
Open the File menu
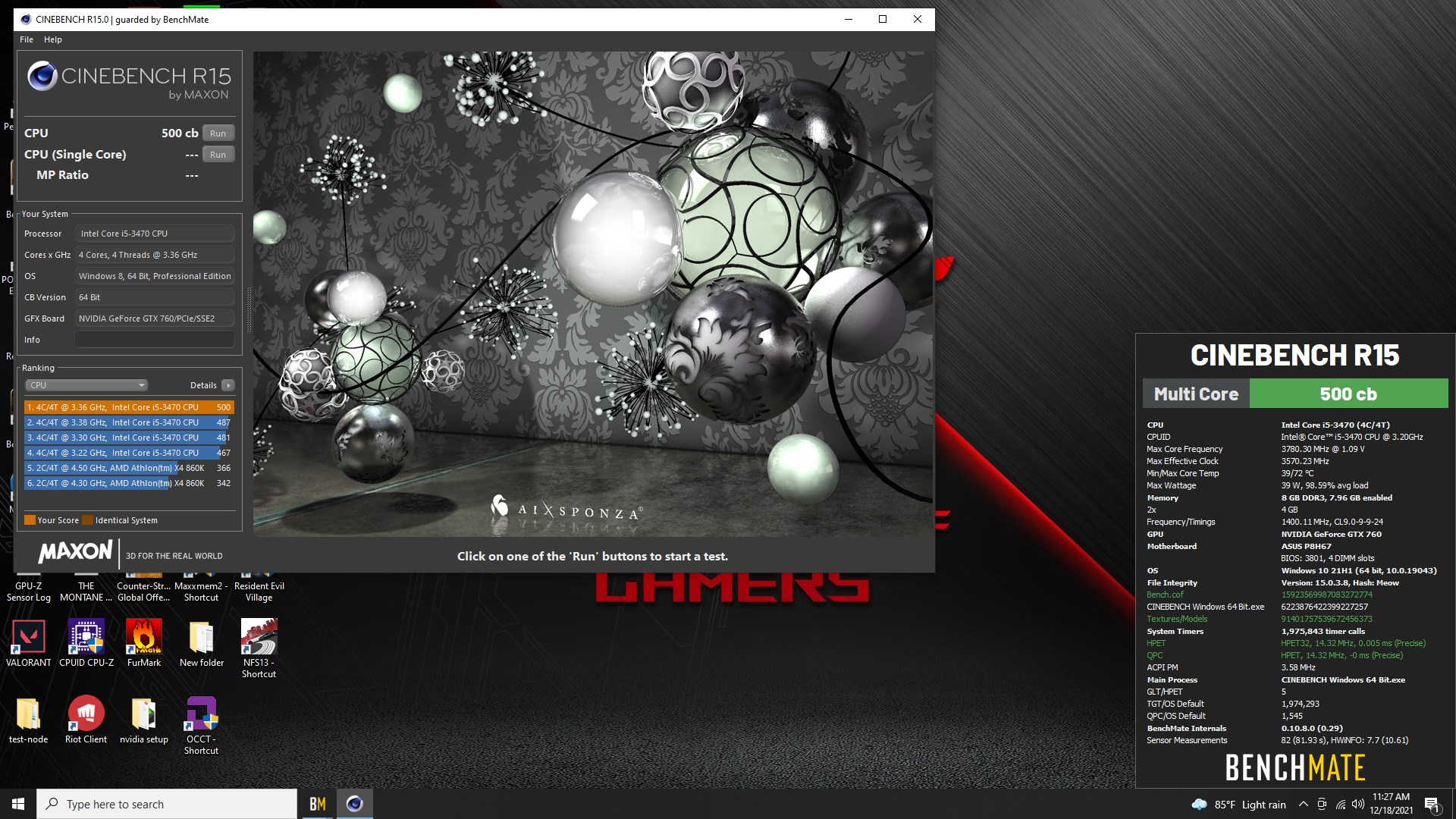tap(27, 39)
